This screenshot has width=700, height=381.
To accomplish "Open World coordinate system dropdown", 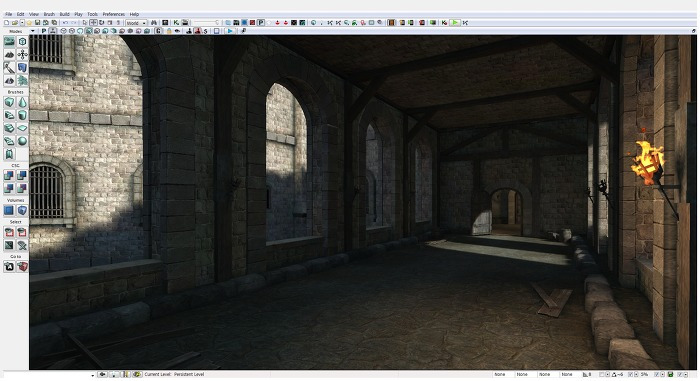I will [136, 23].
